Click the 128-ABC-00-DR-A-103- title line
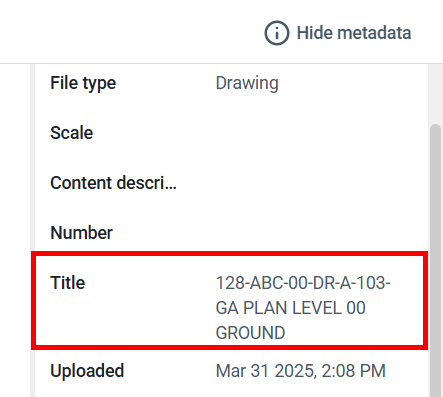This screenshot has height=397, width=443. (x=303, y=283)
